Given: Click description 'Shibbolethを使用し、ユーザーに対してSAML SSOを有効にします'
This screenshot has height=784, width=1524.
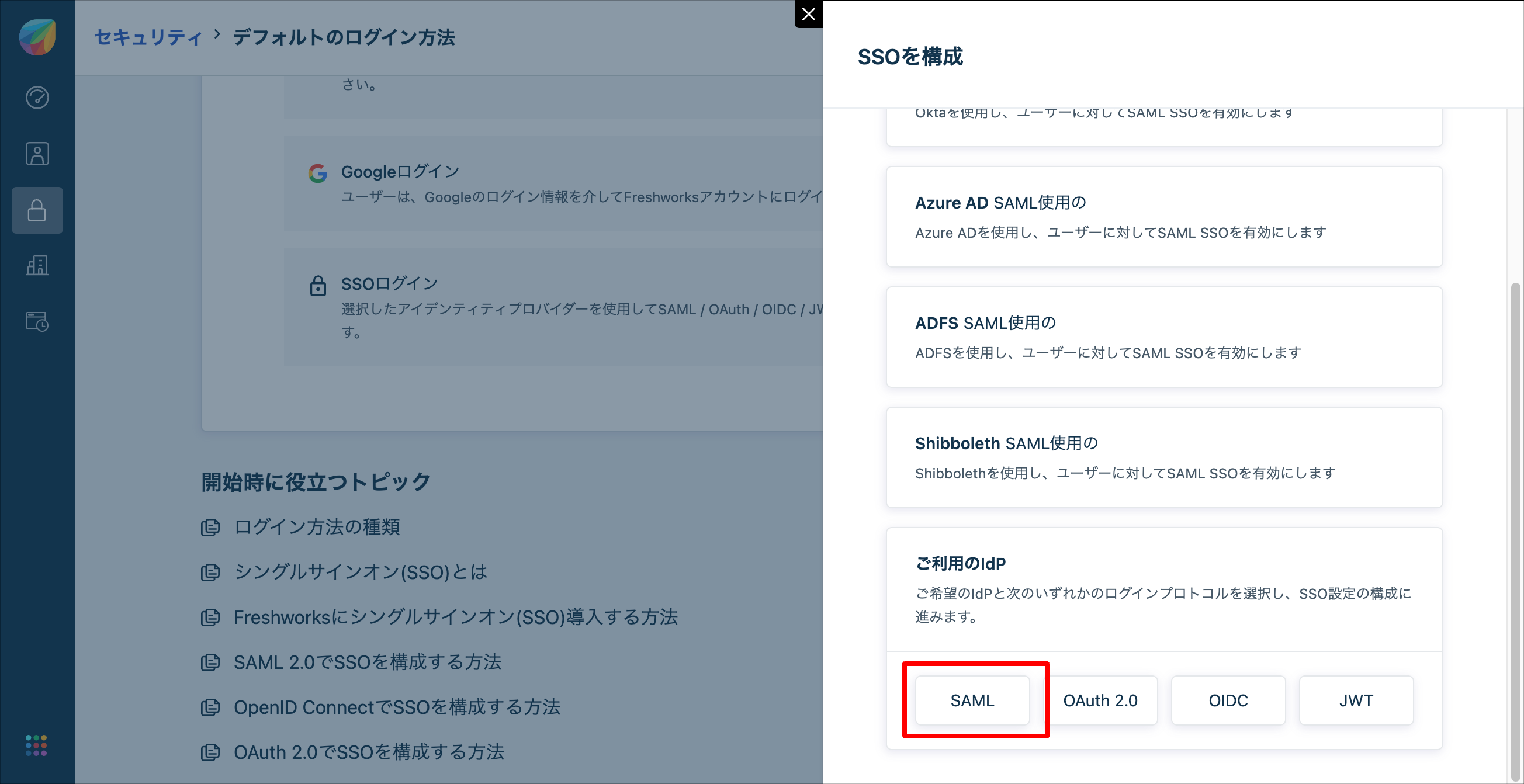Looking at the screenshot, I should coord(1125,473).
